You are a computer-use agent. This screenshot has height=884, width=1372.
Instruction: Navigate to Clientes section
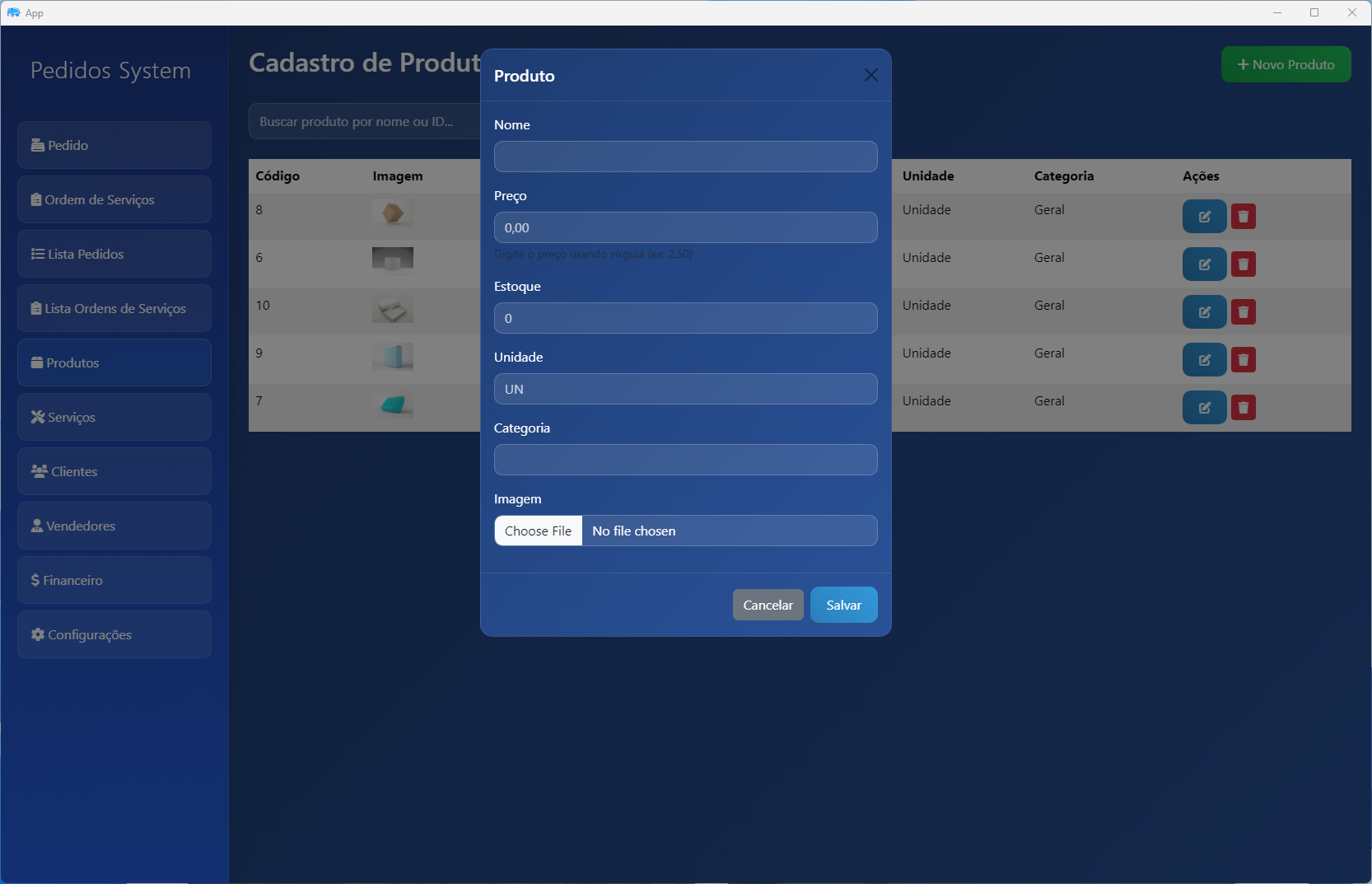tap(114, 471)
